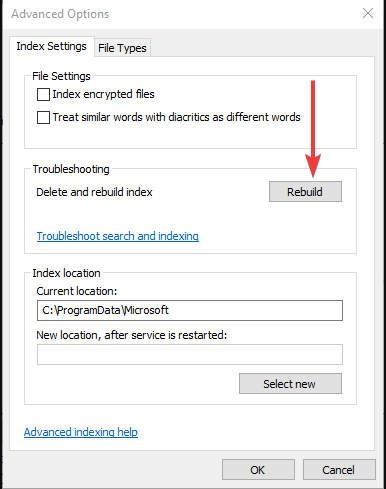Open Advanced indexing help link
The height and width of the screenshot is (489, 386).
[x=81, y=432]
